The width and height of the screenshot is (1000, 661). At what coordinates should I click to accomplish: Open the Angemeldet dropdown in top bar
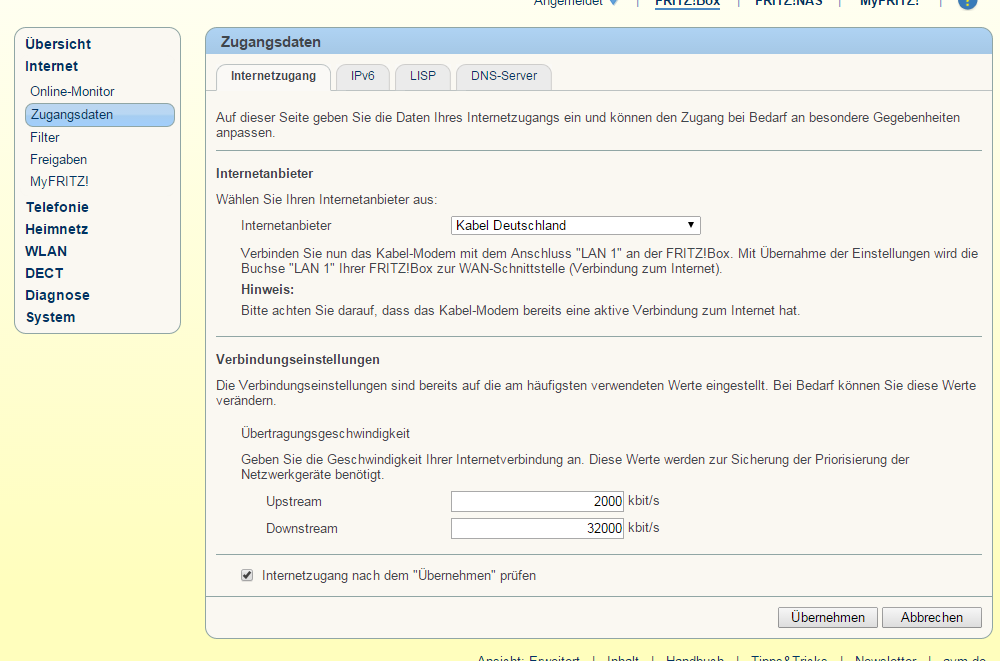click(x=576, y=3)
